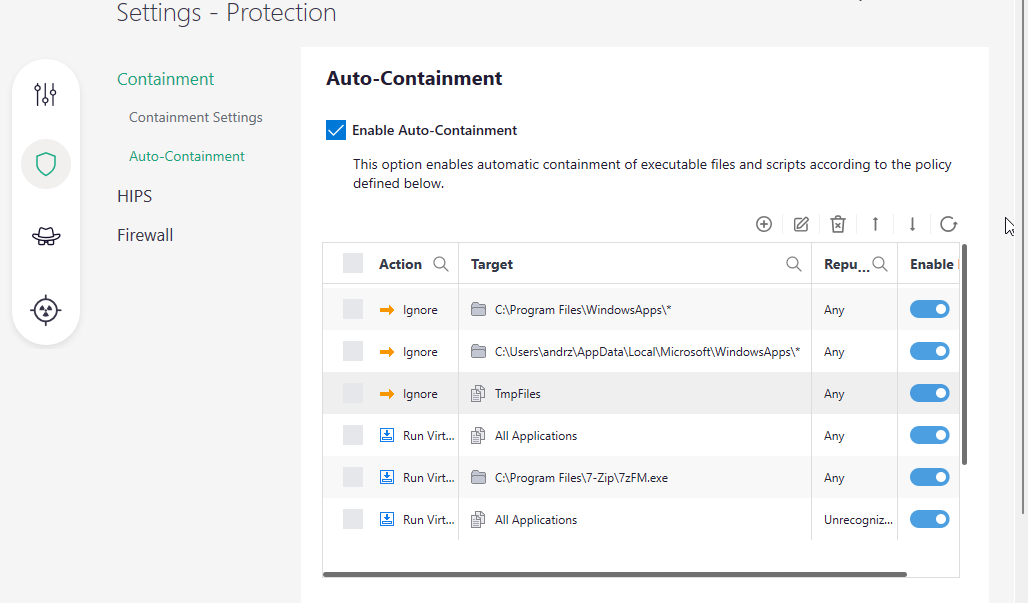Open Containment Settings in the sidebar

click(196, 117)
